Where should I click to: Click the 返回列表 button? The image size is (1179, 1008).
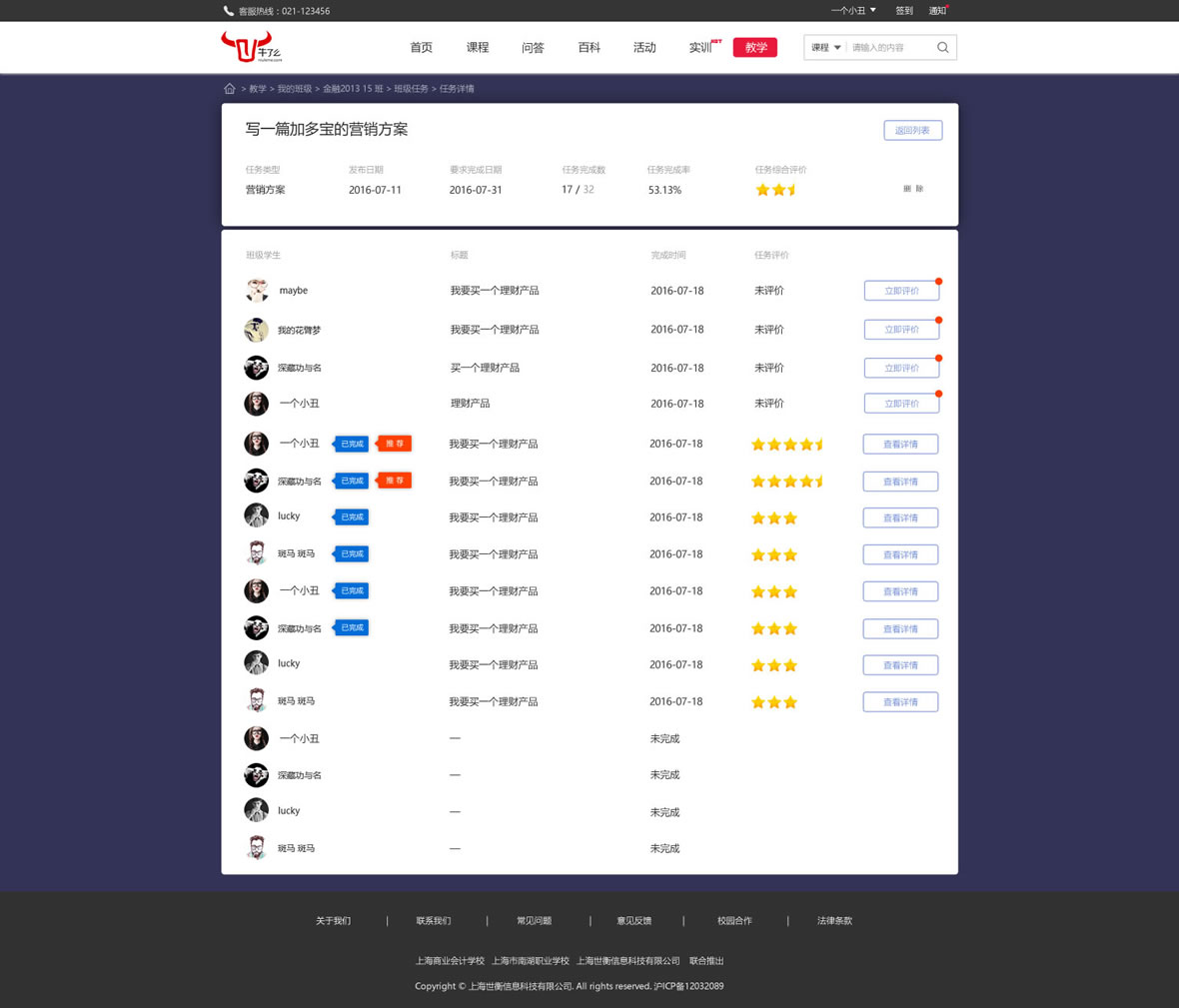tap(912, 130)
